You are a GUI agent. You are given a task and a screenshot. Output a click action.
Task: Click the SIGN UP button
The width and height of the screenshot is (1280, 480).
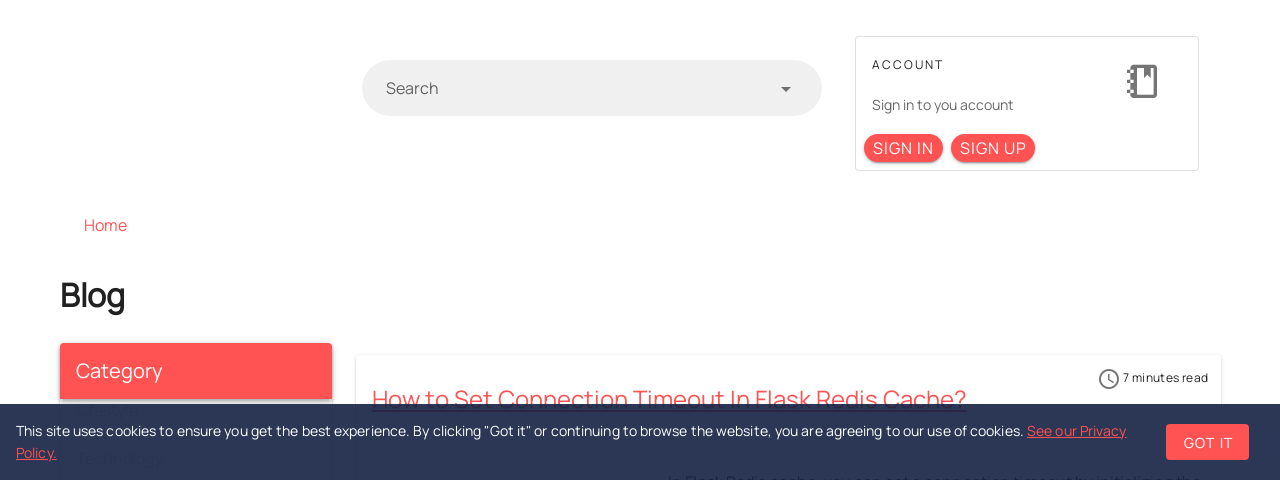point(993,148)
